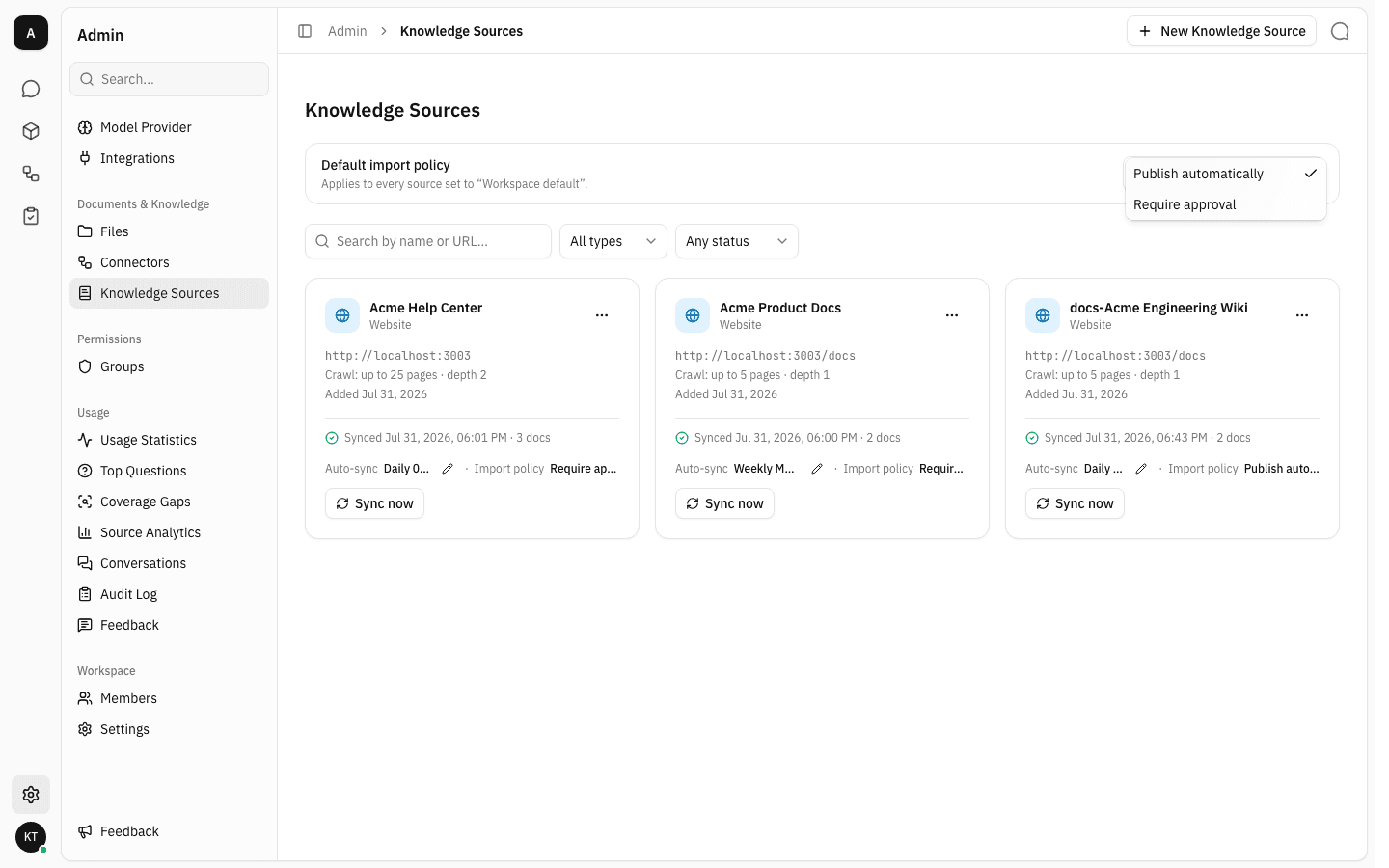This screenshot has width=1389, height=868.
Task: Open Coverage Gaps
Action: tap(169, 502)
